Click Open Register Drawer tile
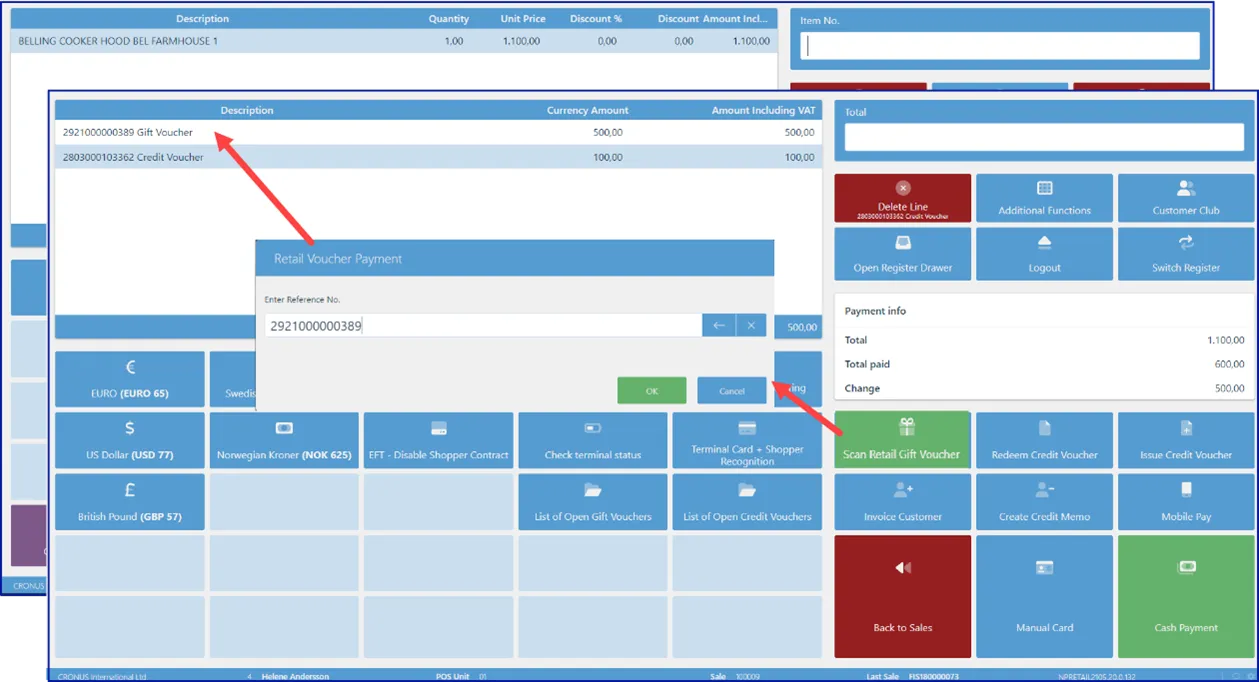This screenshot has height=682, width=1259. (x=902, y=254)
